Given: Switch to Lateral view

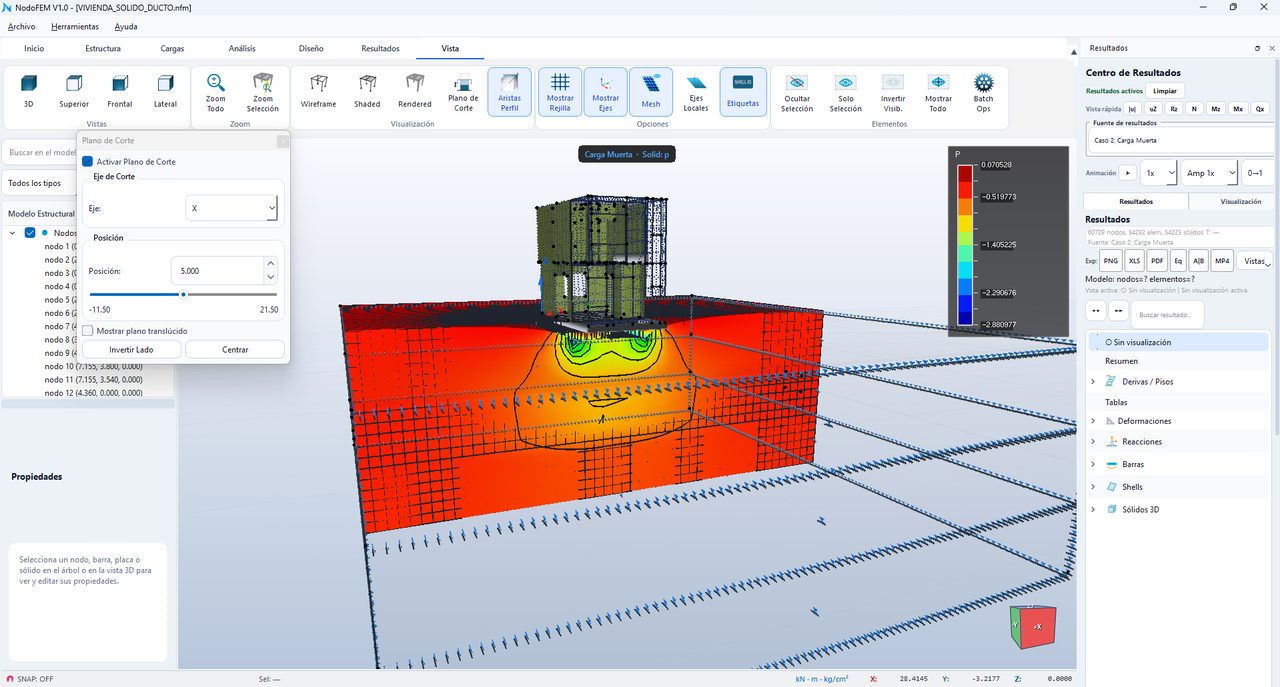Looking at the screenshot, I should pos(166,90).
